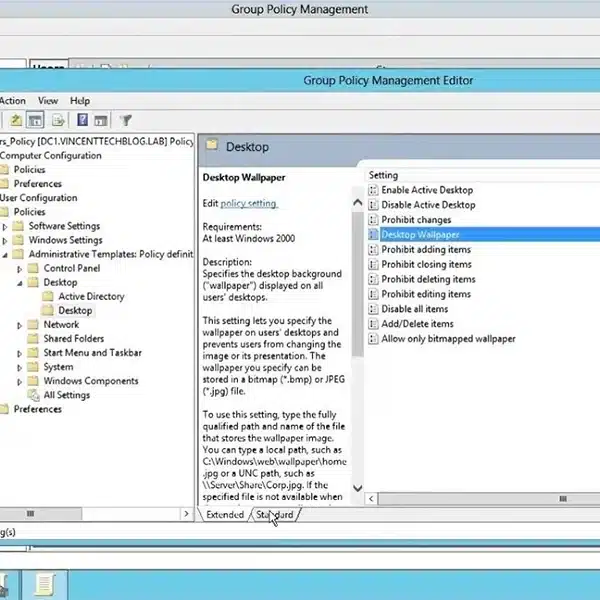600x600 pixels.
Task: Select the Prohibit changes setting
Action: click(x=416, y=220)
